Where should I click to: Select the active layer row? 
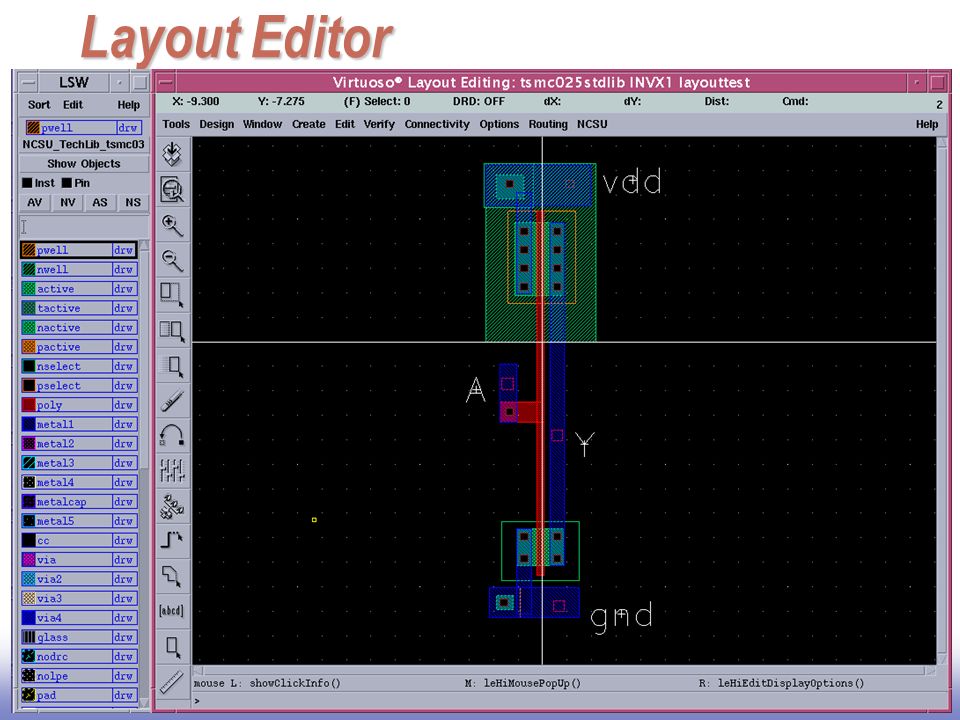pyautogui.click(x=79, y=289)
